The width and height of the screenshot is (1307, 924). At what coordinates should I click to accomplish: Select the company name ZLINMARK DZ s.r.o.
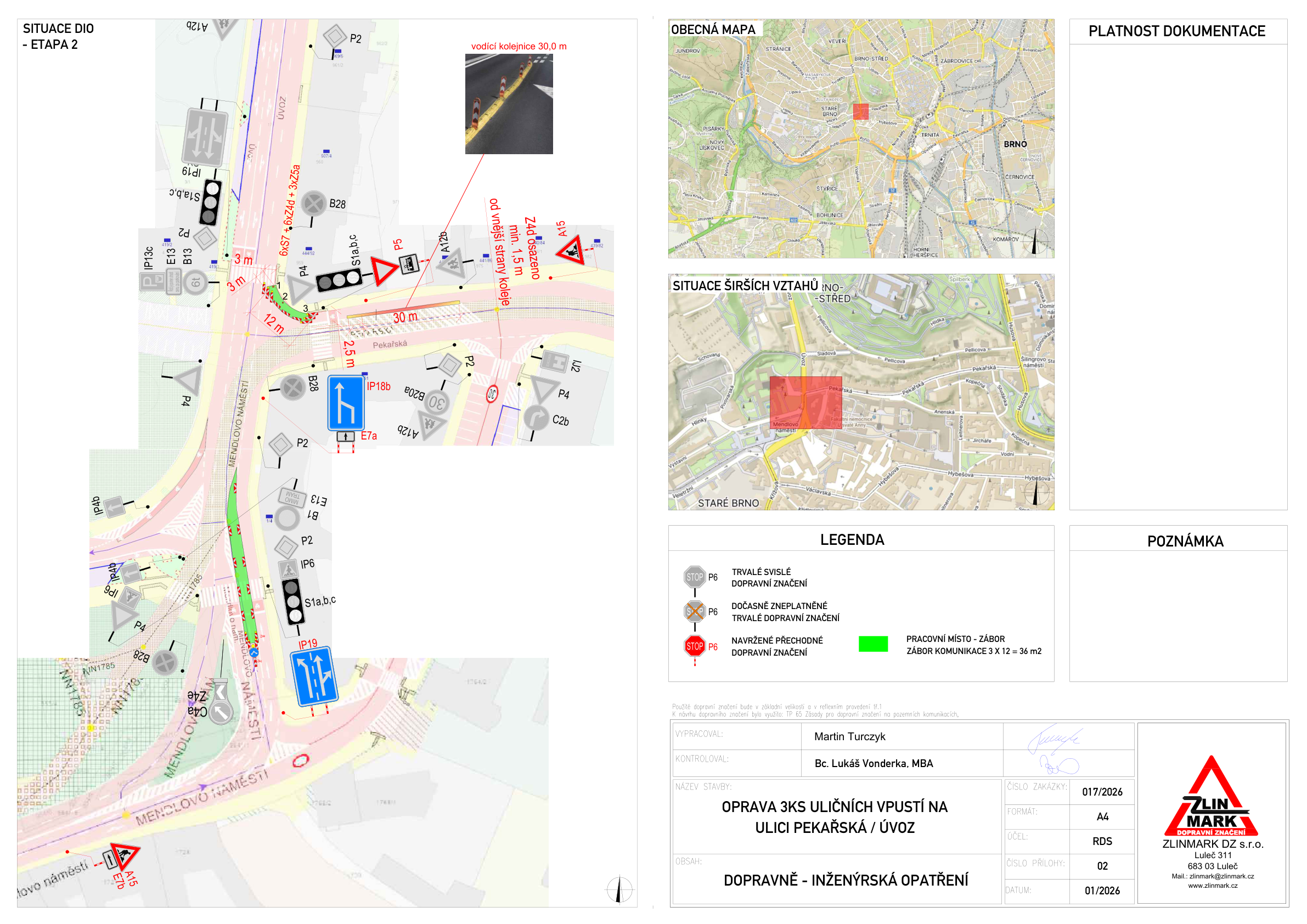coord(1213,844)
